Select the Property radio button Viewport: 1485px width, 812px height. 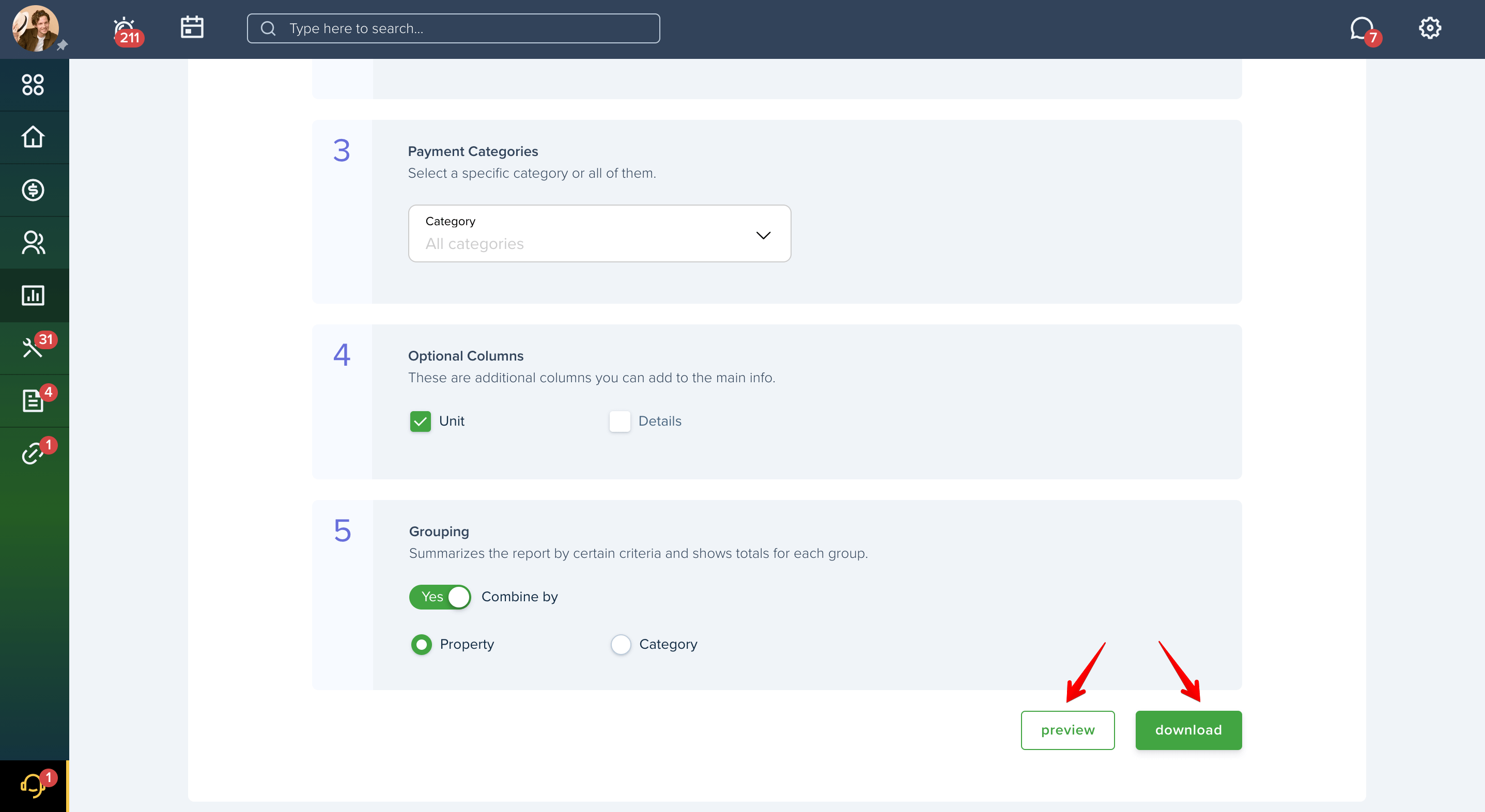422,644
